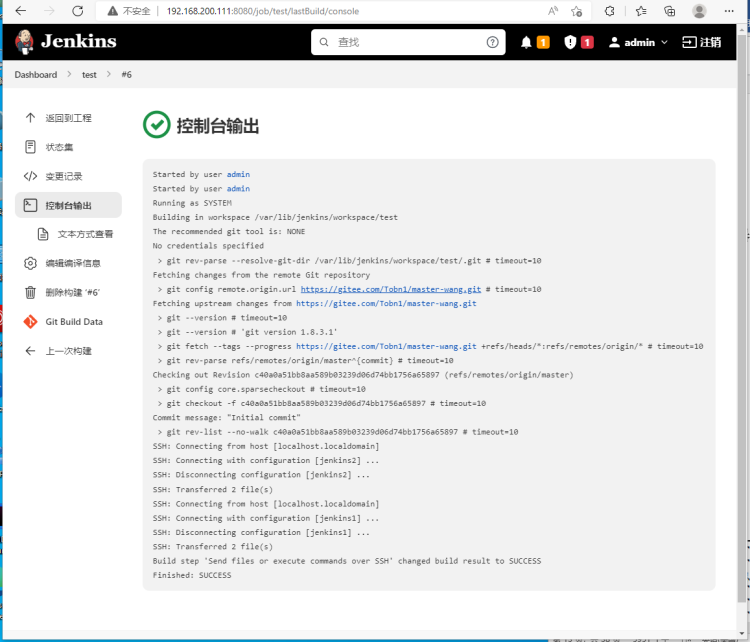Open security warnings shield icon
Viewport: 750px width, 642px height.
(570, 42)
